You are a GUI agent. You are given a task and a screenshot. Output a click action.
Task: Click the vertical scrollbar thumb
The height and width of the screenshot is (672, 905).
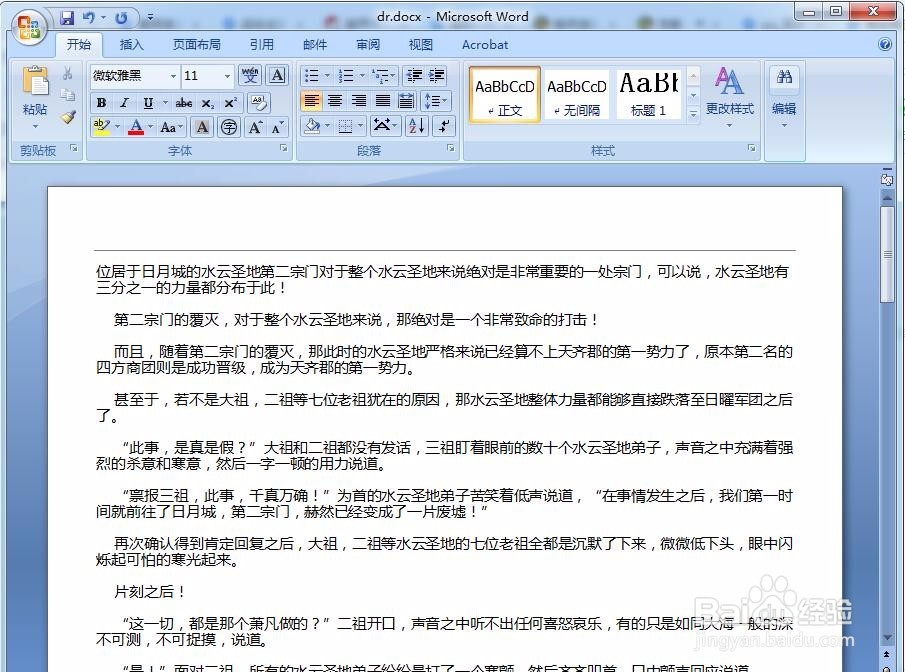pos(887,254)
